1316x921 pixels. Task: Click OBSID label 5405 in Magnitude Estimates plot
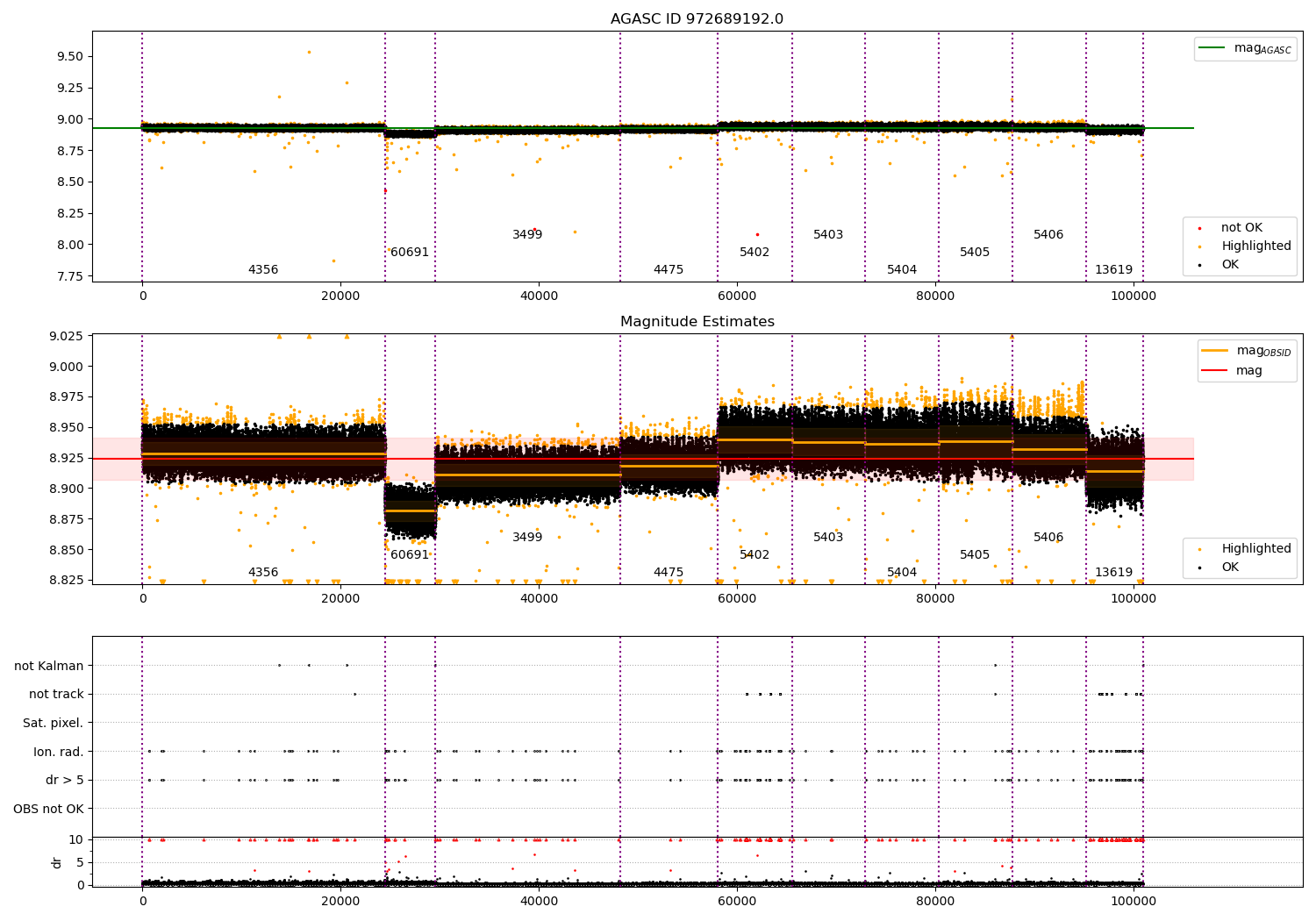tap(975, 555)
